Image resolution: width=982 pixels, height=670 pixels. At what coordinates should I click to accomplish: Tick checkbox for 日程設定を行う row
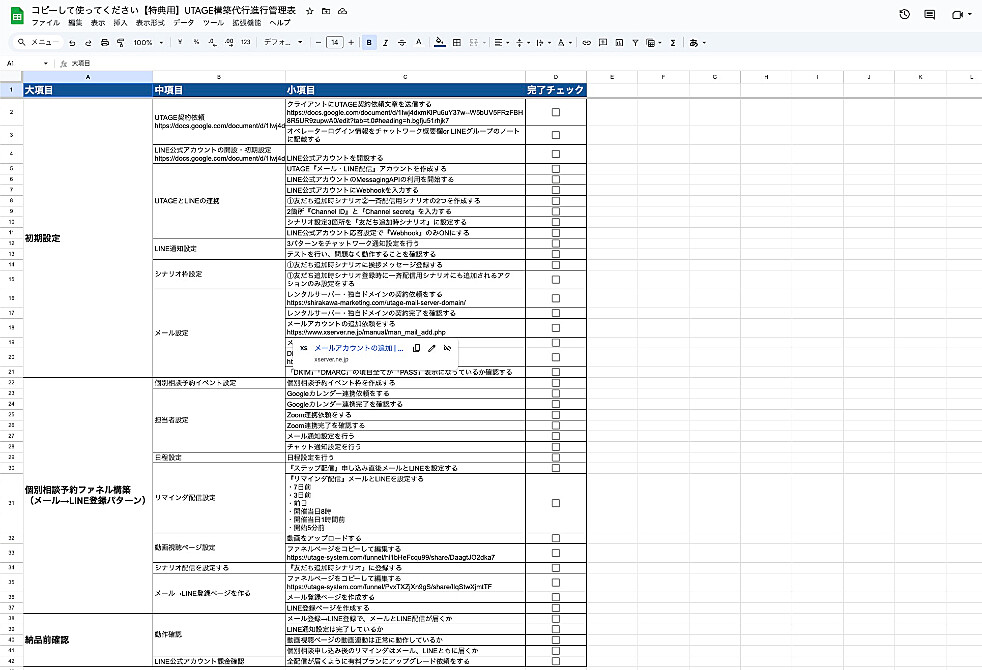556,458
